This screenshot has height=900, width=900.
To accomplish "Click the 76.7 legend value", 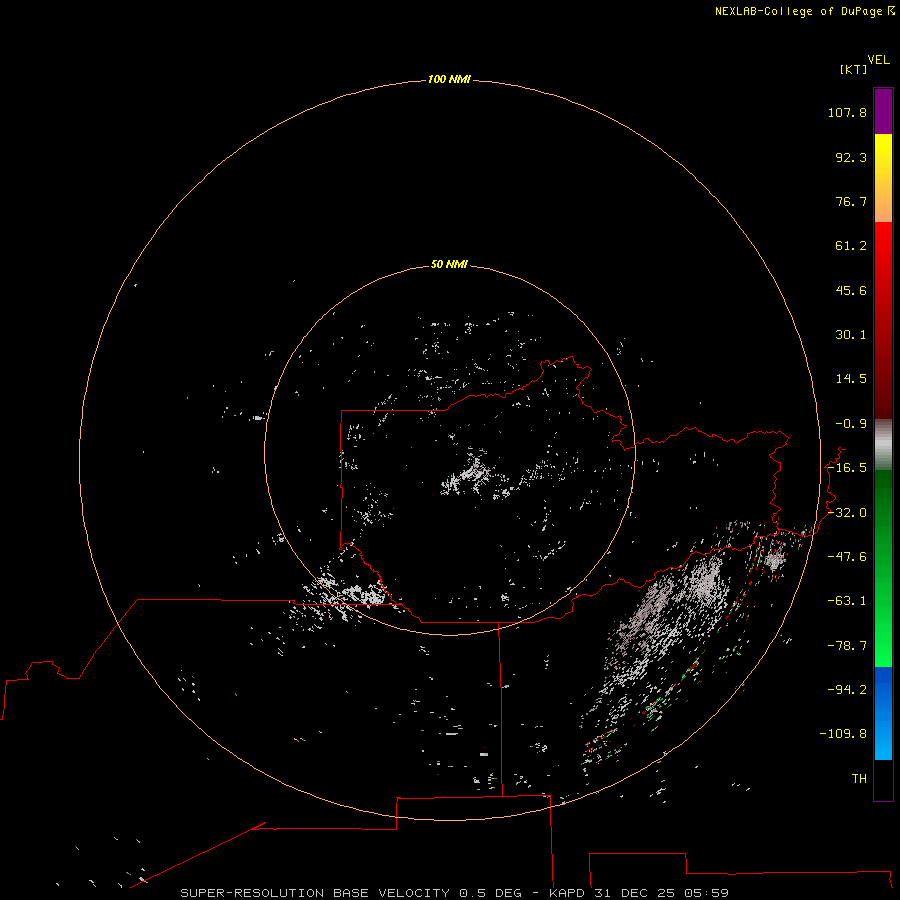I will pyautogui.click(x=851, y=201).
